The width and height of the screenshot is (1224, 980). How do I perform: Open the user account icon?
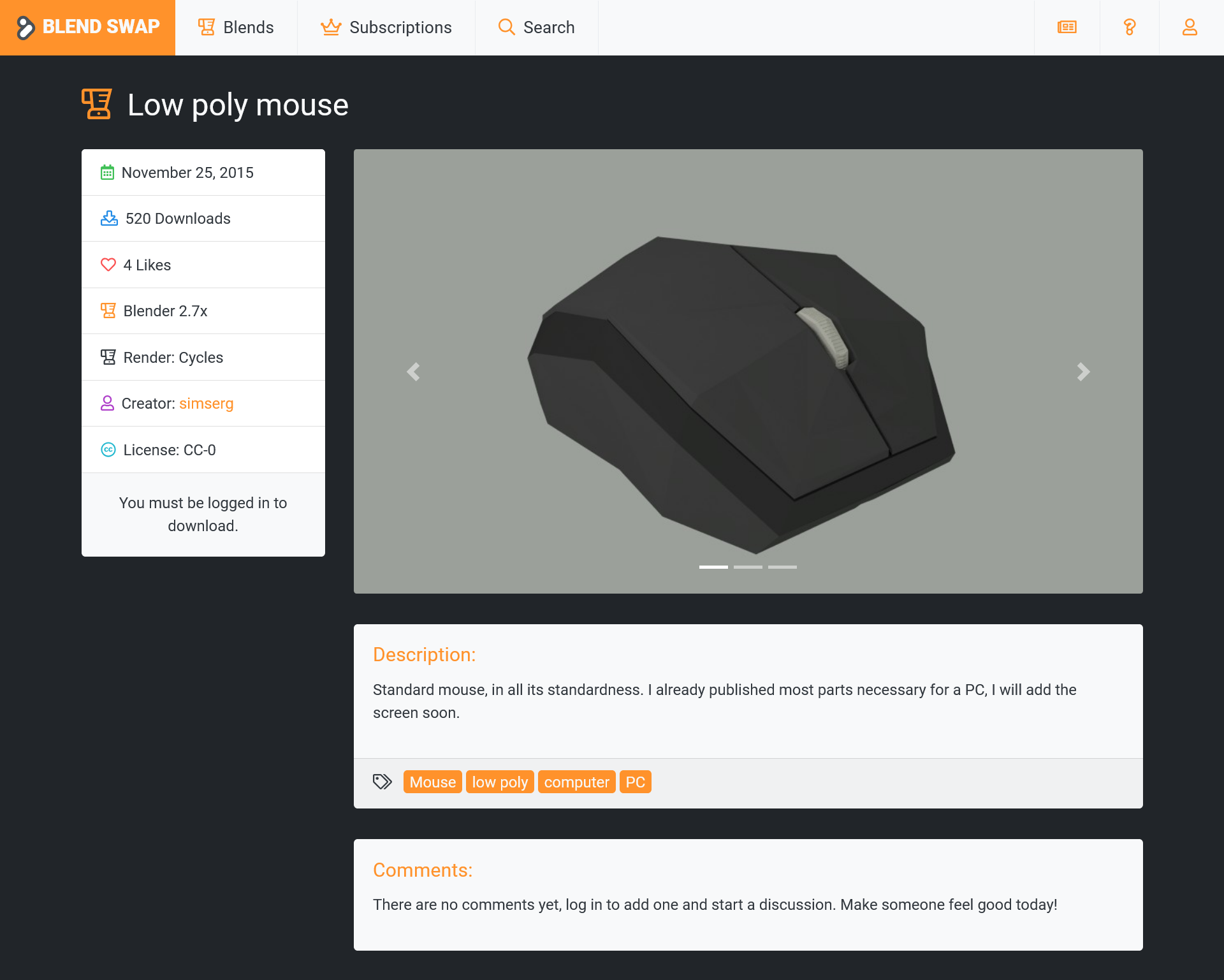(x=1190, y=27)
